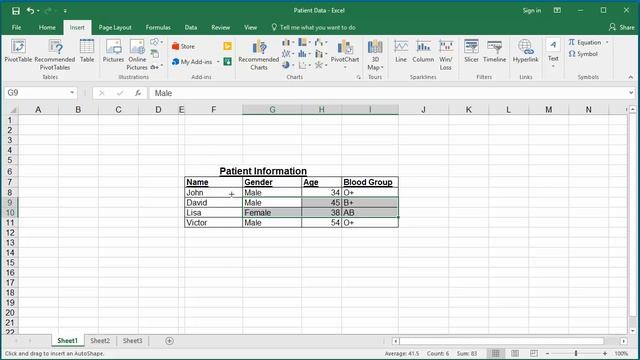Insert Pictures from file
This screenshot has width=640, height=360.
[x=113, y=51]
